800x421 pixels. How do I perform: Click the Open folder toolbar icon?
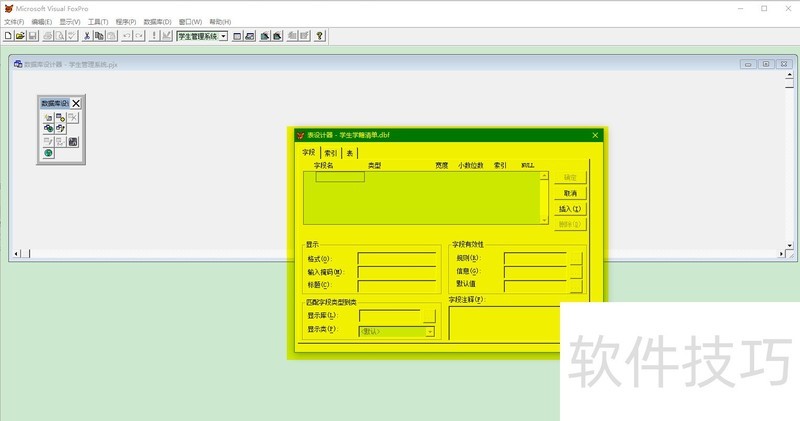pyautogui.click(x=20, y=36)
